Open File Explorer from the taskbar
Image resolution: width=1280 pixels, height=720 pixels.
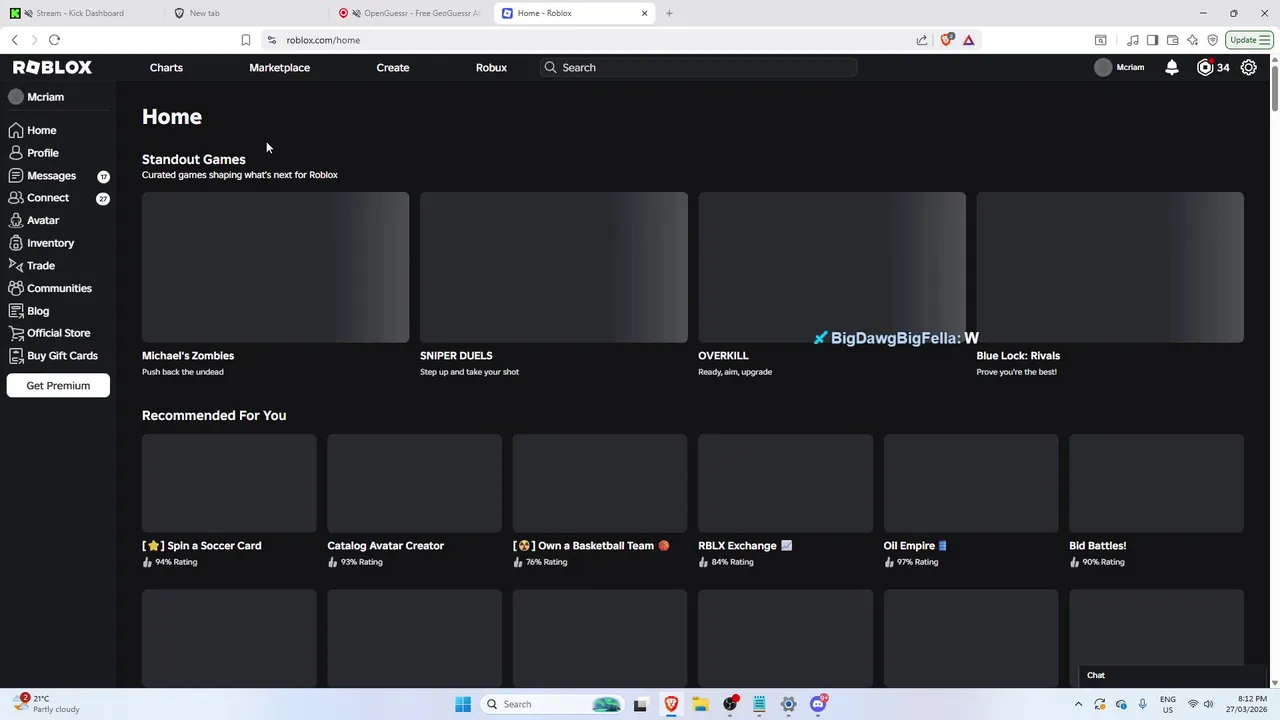point(700,704)
